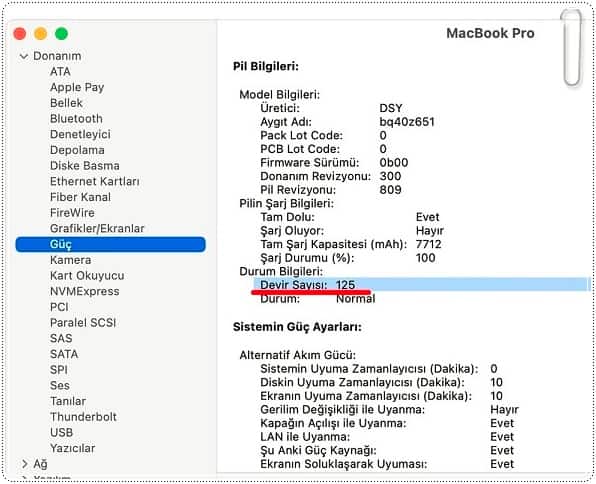
Task: Click the Durum Bilgileri label
Action: [x=281, y=271]
